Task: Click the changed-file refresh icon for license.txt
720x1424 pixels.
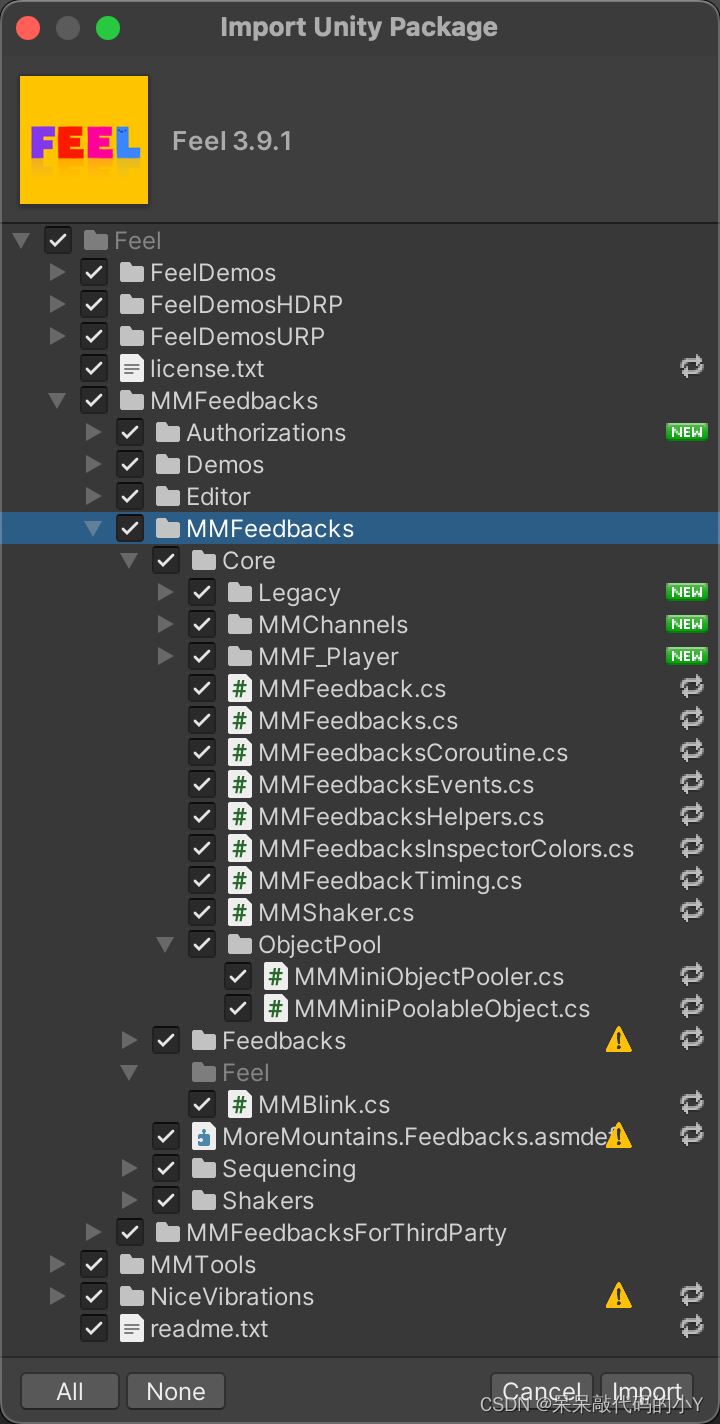Action: (692, 368)
